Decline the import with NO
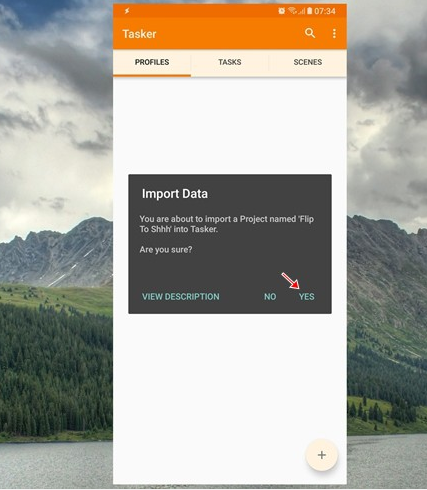427x490 pixels. [x=270, y=297]
